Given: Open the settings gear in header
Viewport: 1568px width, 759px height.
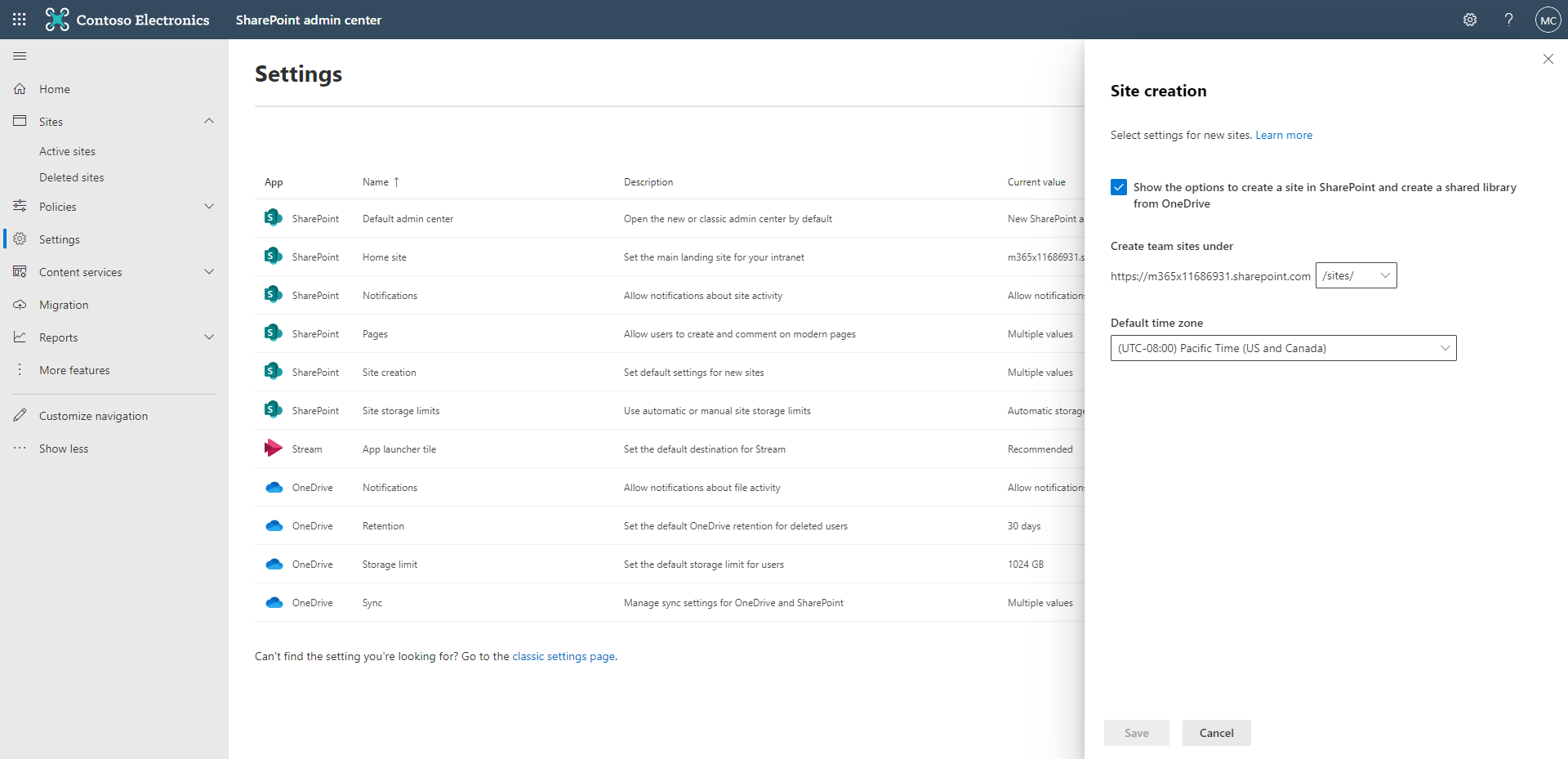Looking at the screenshot, I should [1470, 20].
